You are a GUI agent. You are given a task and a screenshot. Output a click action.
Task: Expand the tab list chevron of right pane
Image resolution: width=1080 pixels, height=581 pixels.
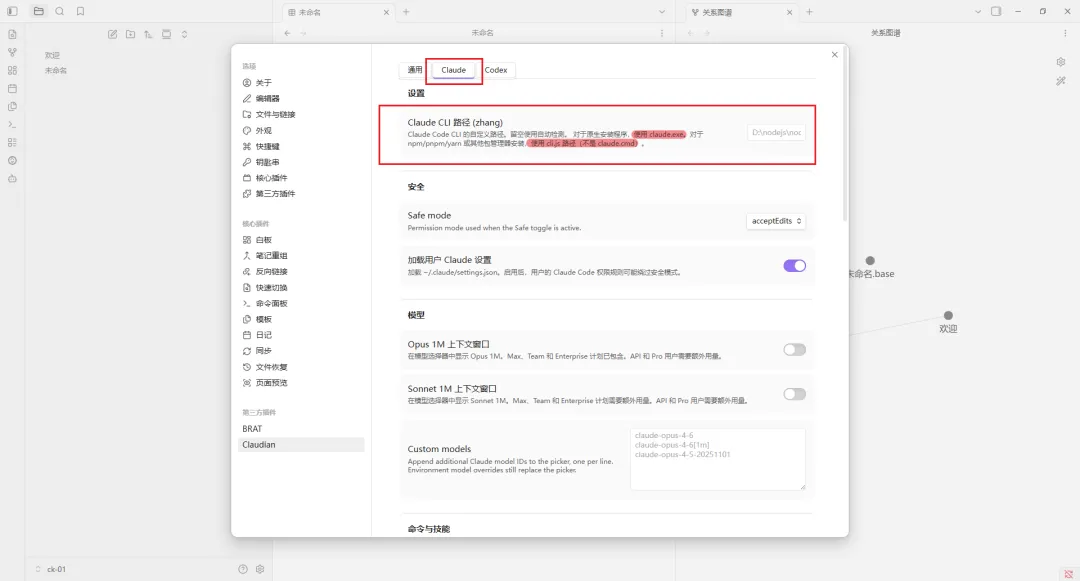click(x=977, y=12)
